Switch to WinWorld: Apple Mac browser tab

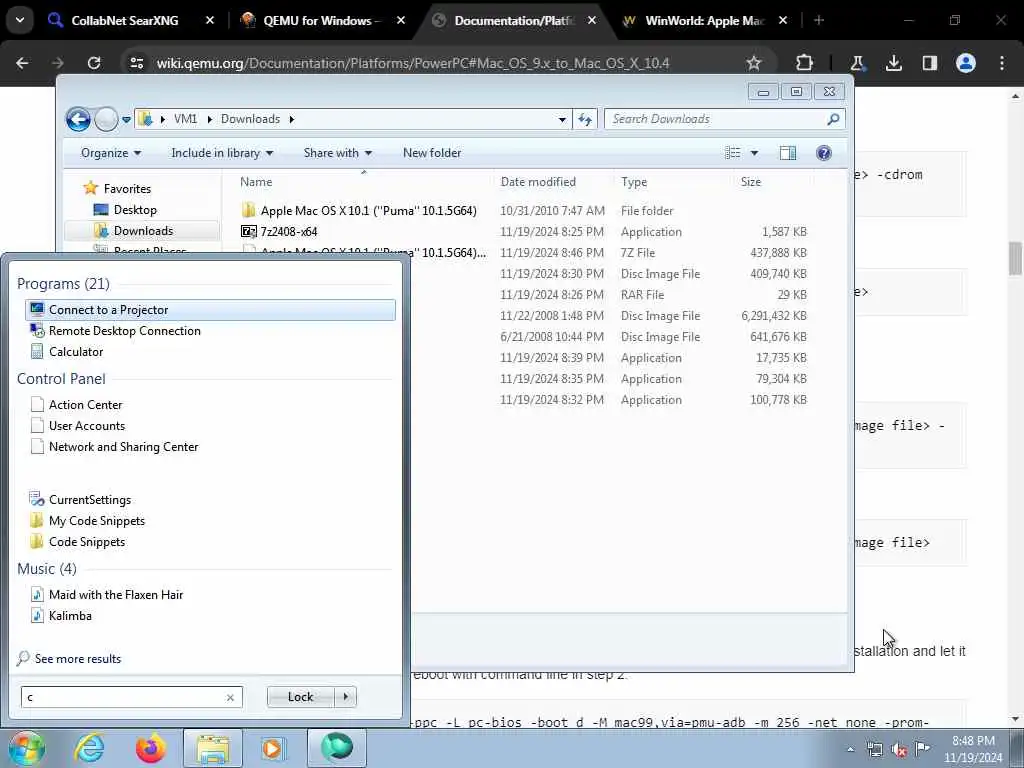tap(705, 20)
